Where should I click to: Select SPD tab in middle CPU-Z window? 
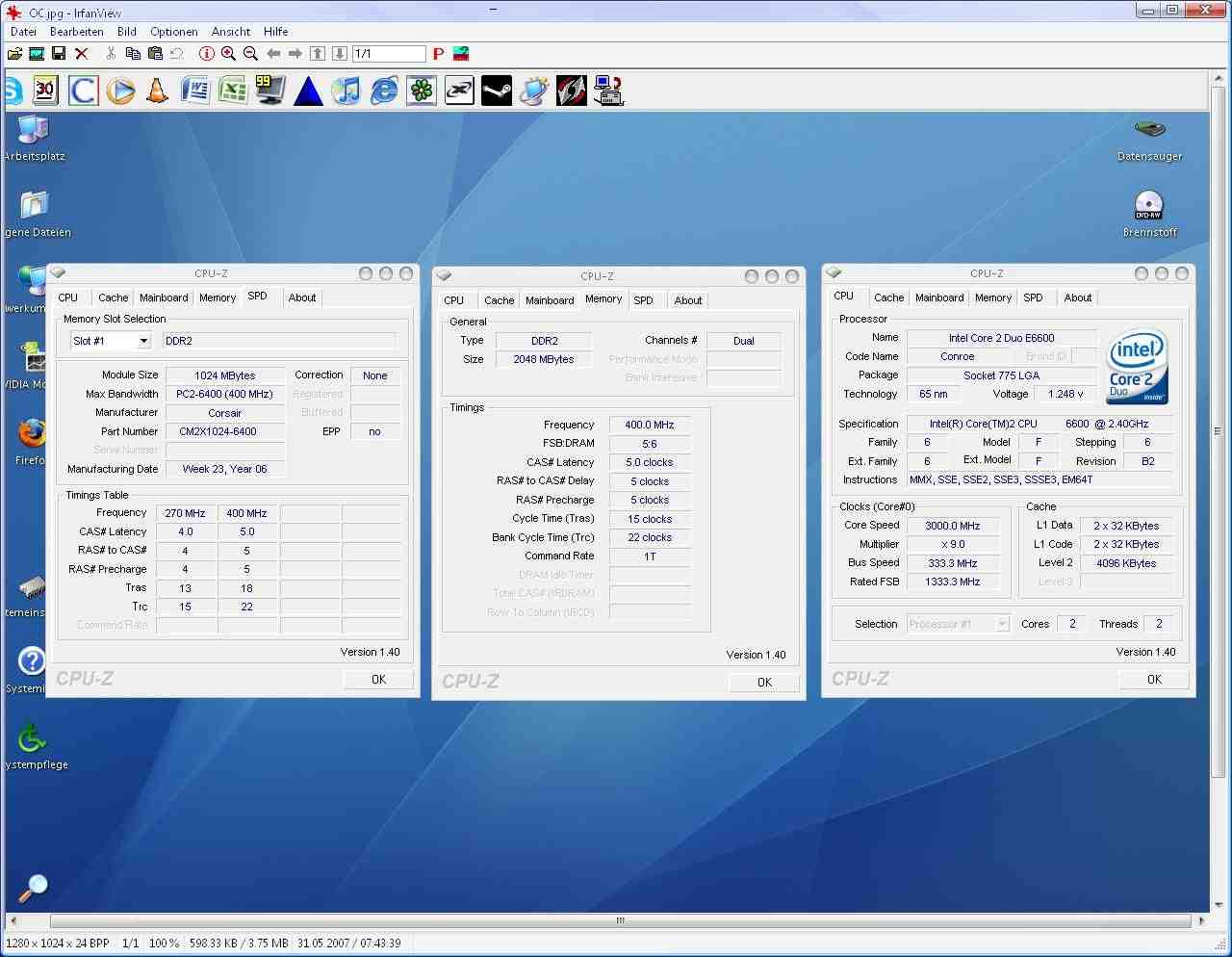point(643,300)
